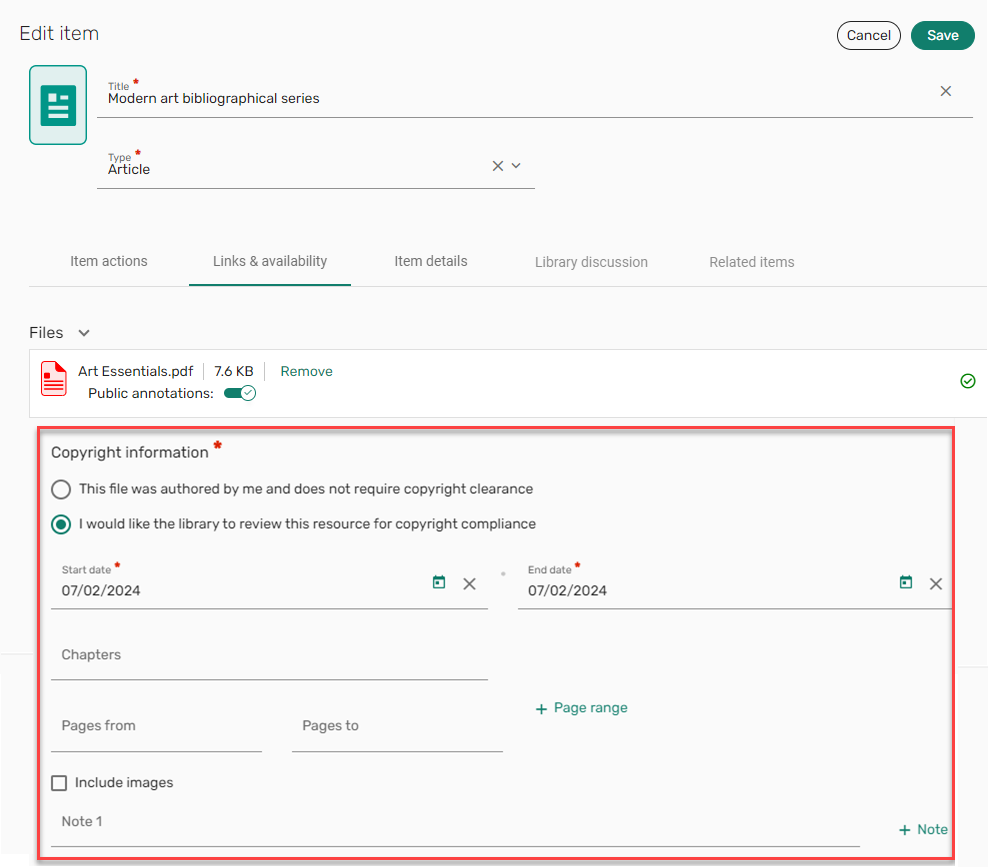Select 'authored by me' copyright option

click(x=61, y=490)
